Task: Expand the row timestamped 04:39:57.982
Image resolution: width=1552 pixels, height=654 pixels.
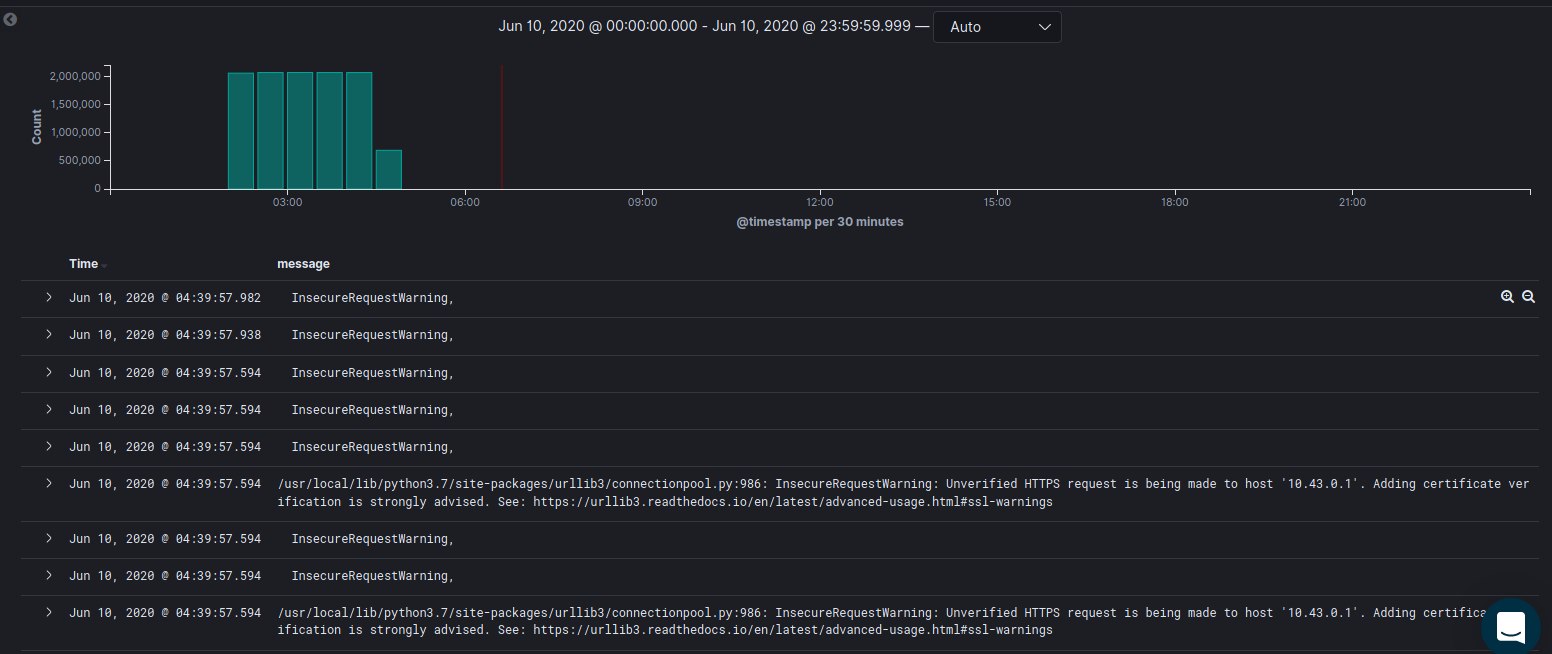Action: pyautogui.click(x=48, y=297)
